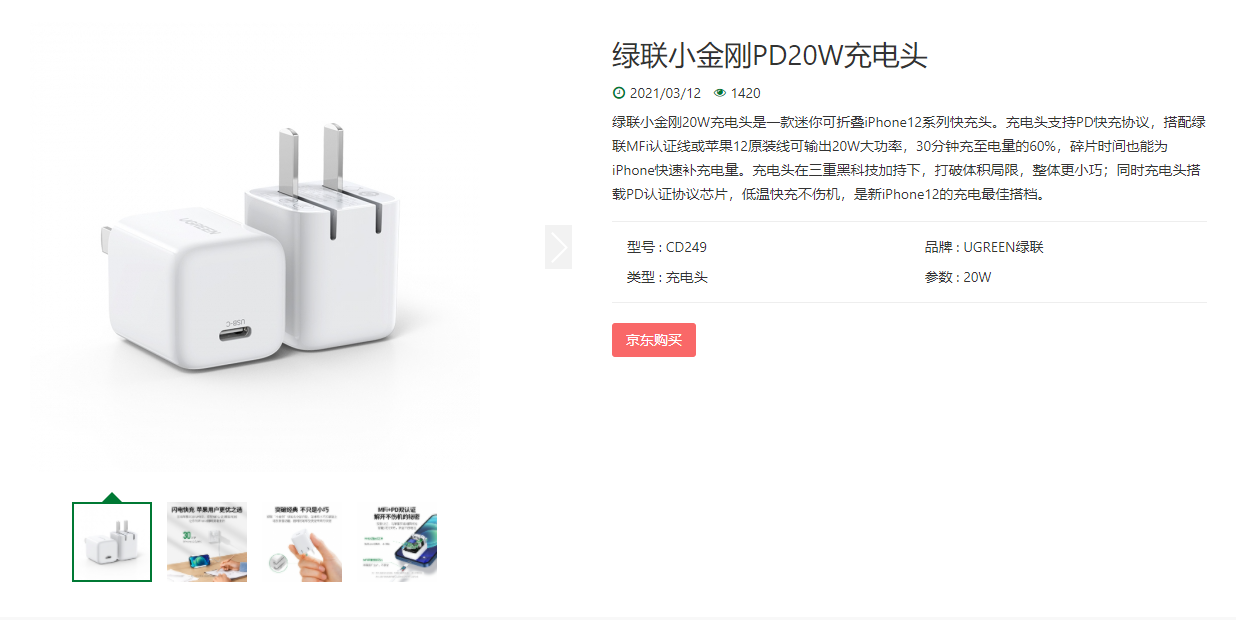This screenshot has height=620, width=1236.
Task: Open the 绿联小金刚PD20W充电头 title
Action: point(770,56)
